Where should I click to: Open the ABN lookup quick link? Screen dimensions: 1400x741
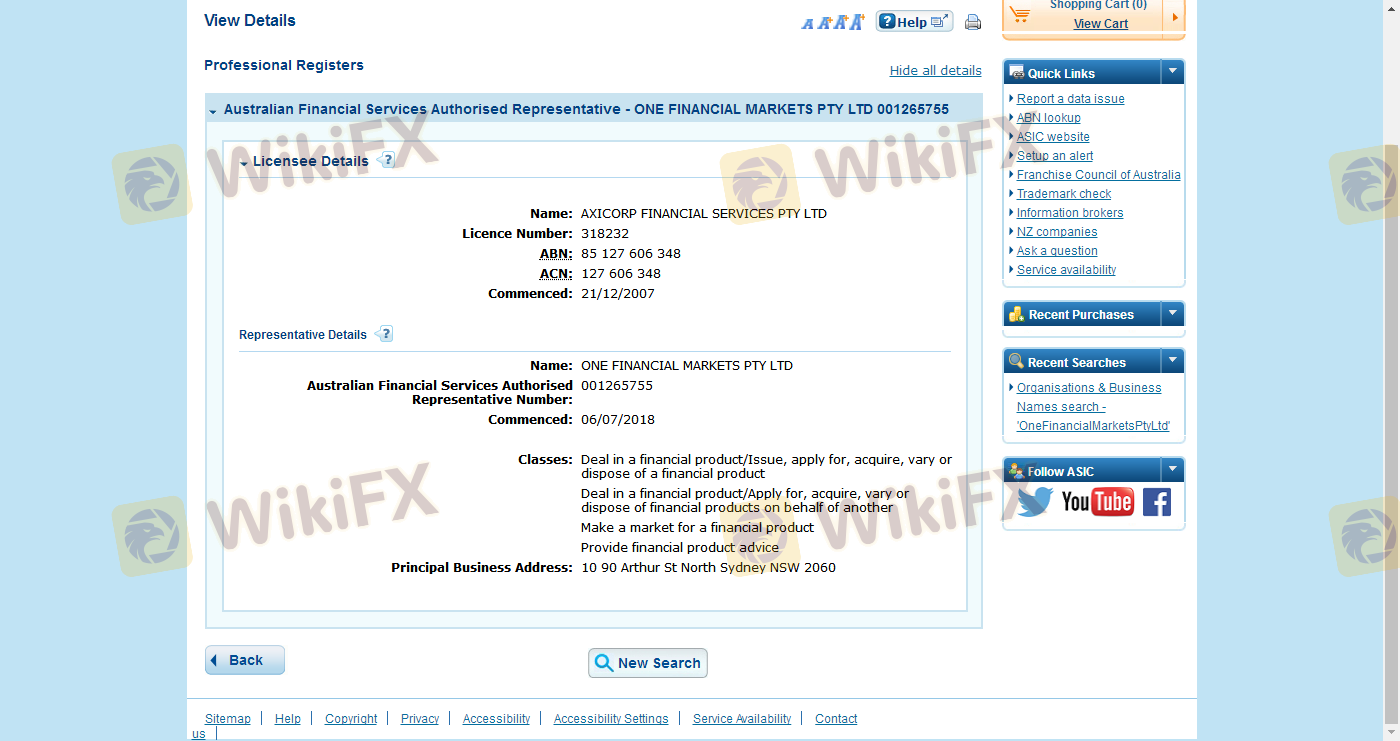pos(1048,118)
